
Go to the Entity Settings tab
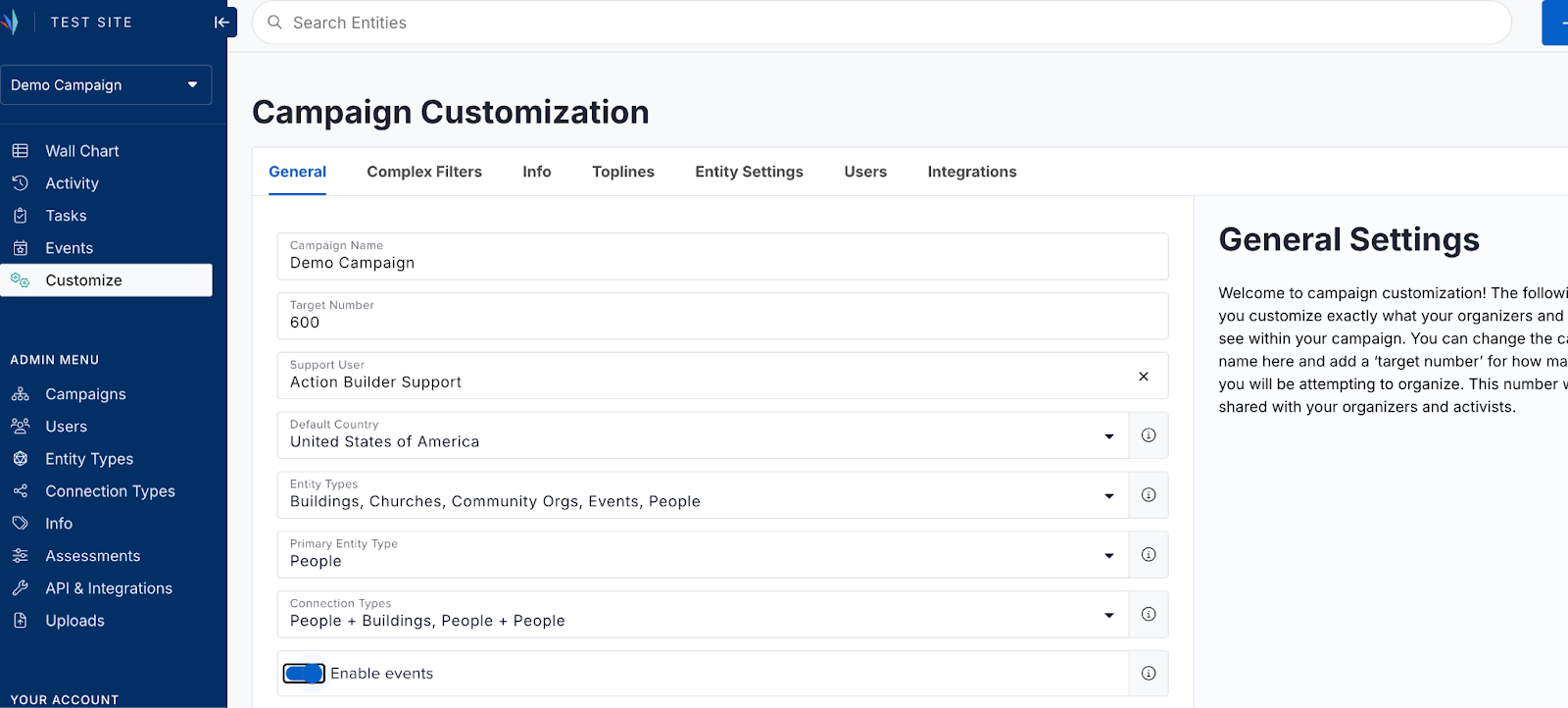click(x=749, y=172)
